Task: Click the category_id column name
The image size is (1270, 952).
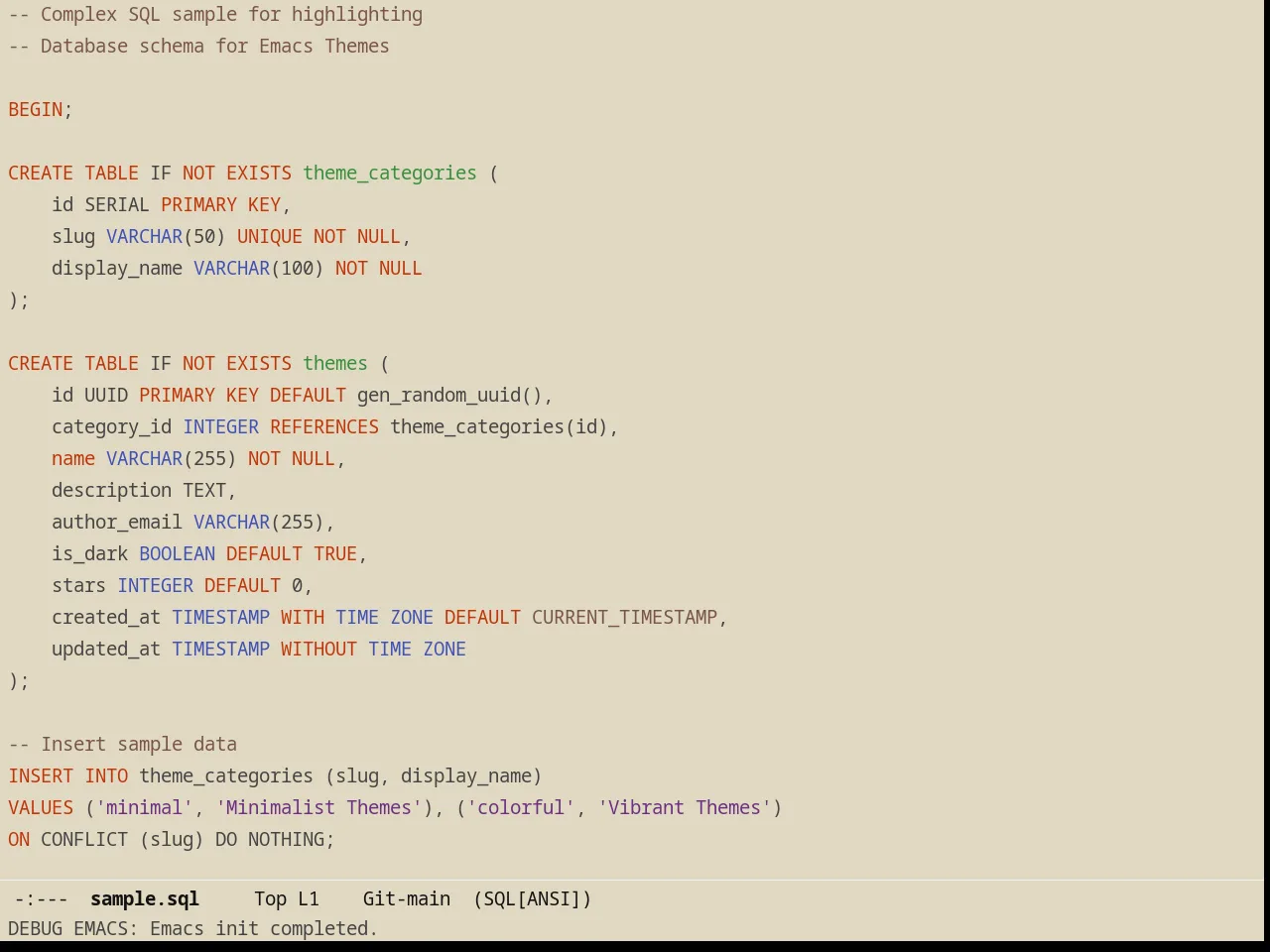Action: click(x=112, y=426)
